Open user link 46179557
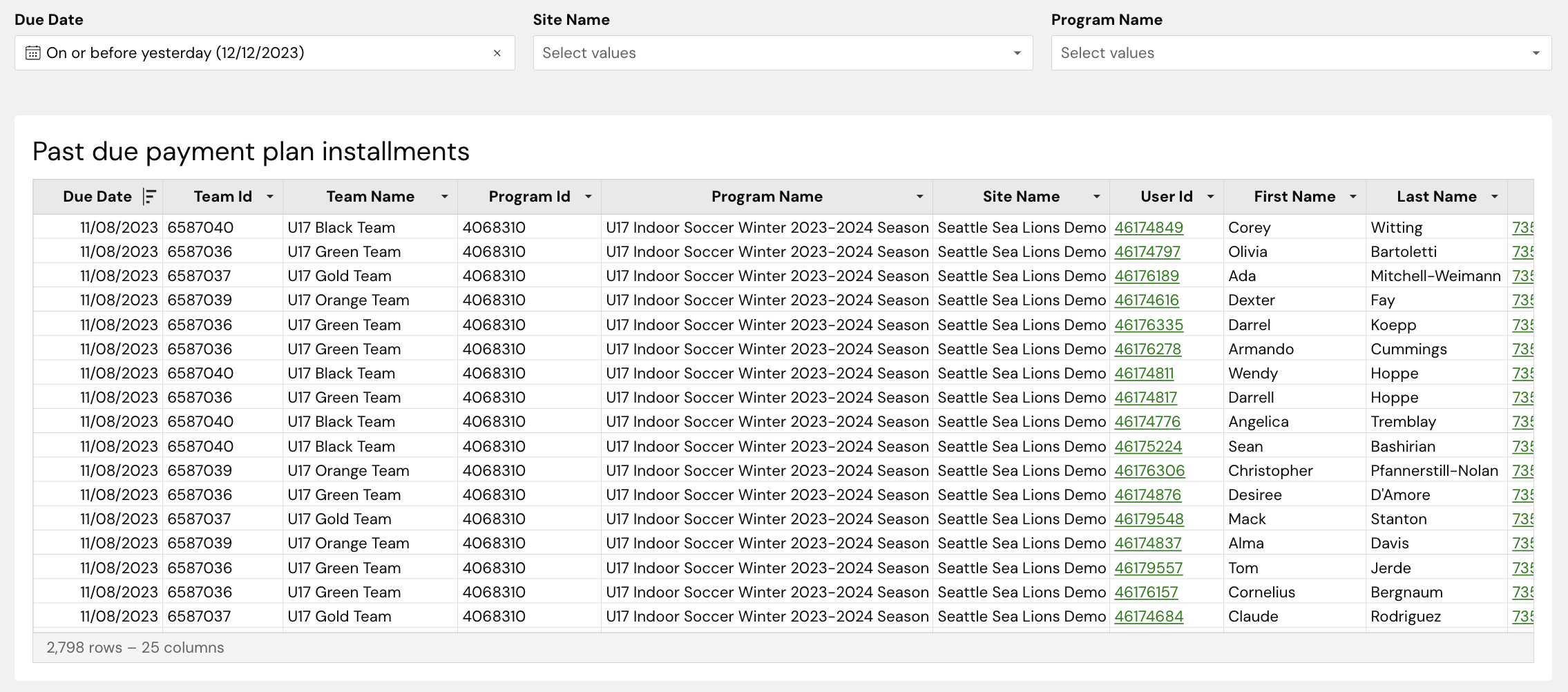 pyautogui.click(x=1149, y=568)
